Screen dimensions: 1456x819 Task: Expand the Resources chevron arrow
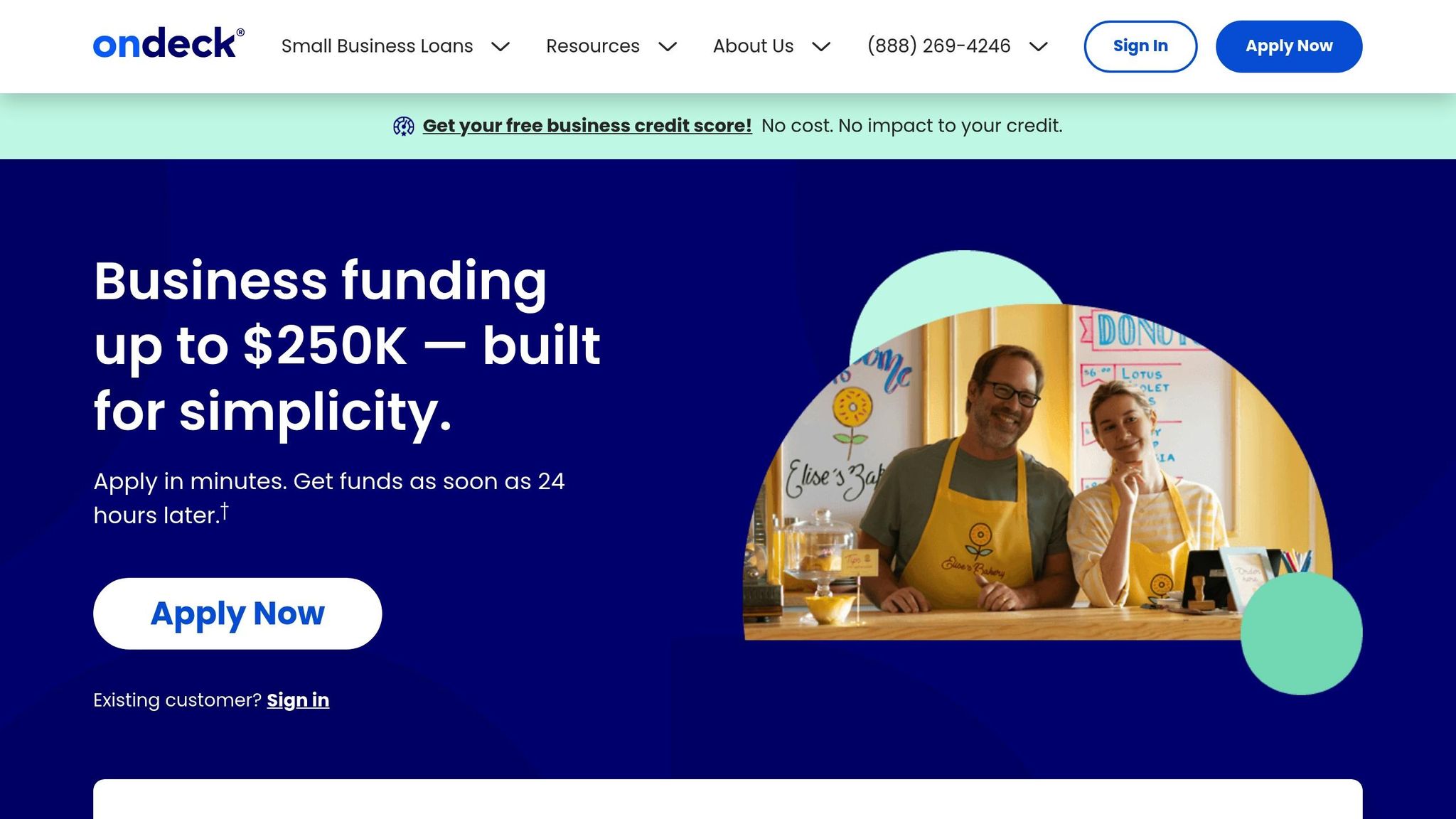[x=668, y=47]
